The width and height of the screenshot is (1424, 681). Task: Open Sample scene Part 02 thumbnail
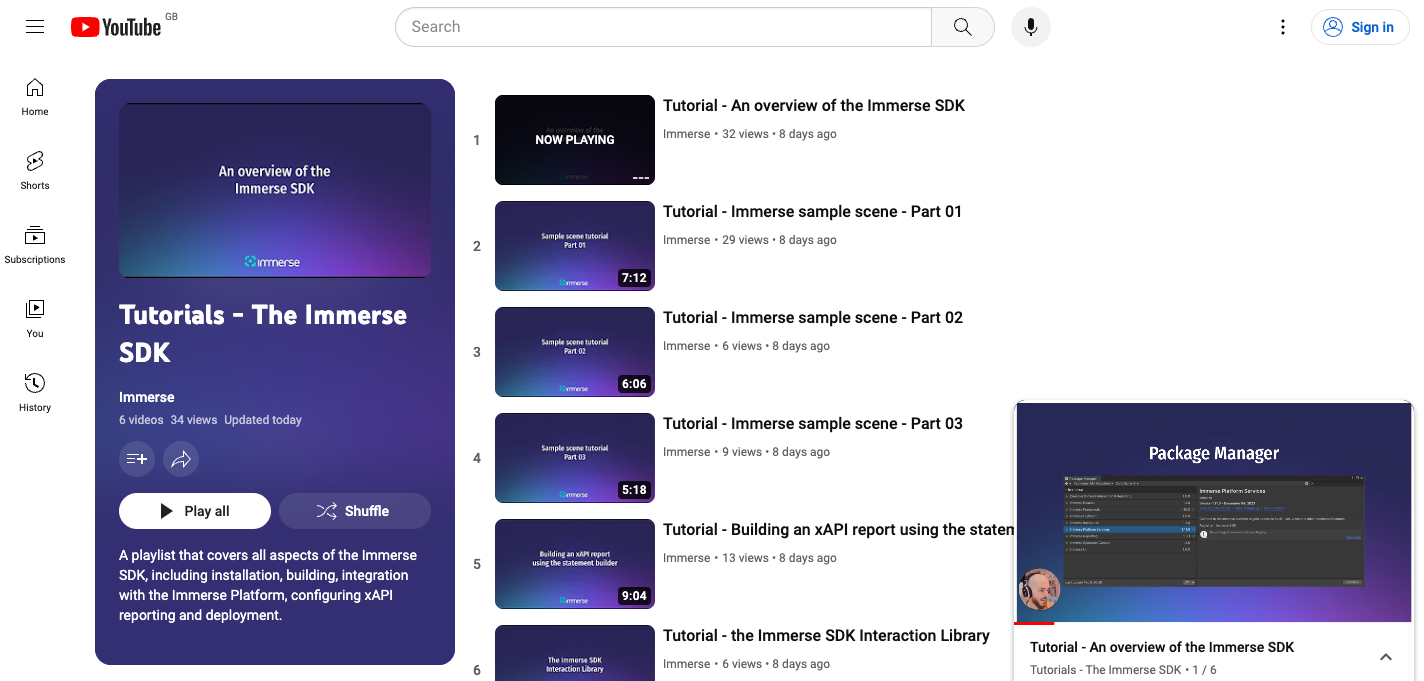(x=575, y=352)
